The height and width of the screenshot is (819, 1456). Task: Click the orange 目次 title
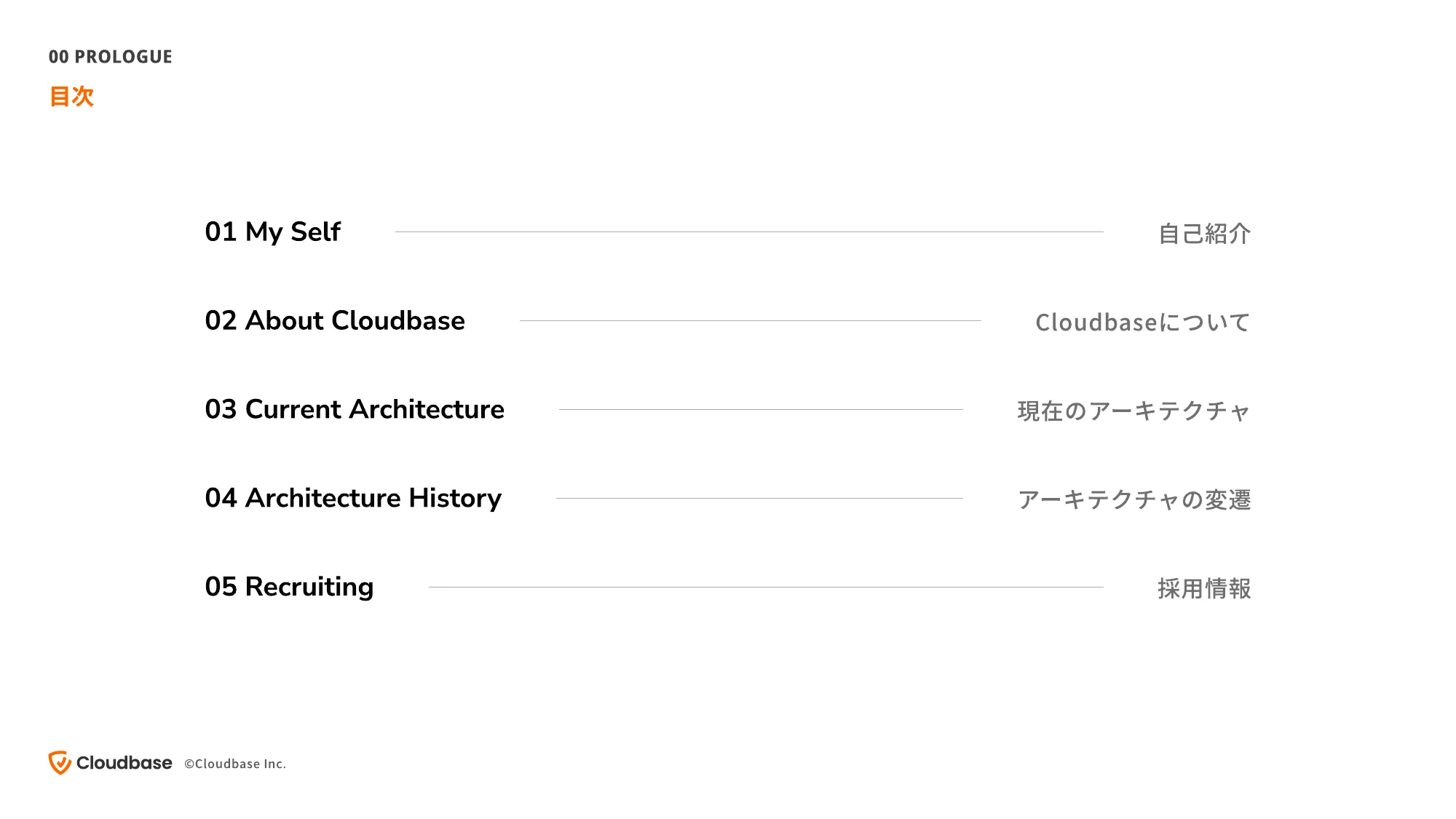click(71, 96)
